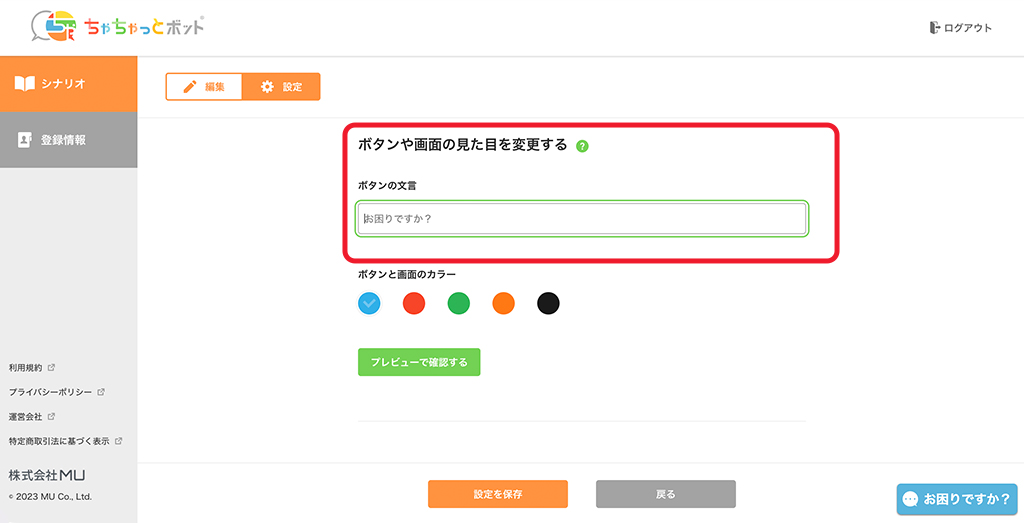Image resolution: width=1024 pixels, height=523 pixels.
Task: Click the logout door icon
Action: 935,28
